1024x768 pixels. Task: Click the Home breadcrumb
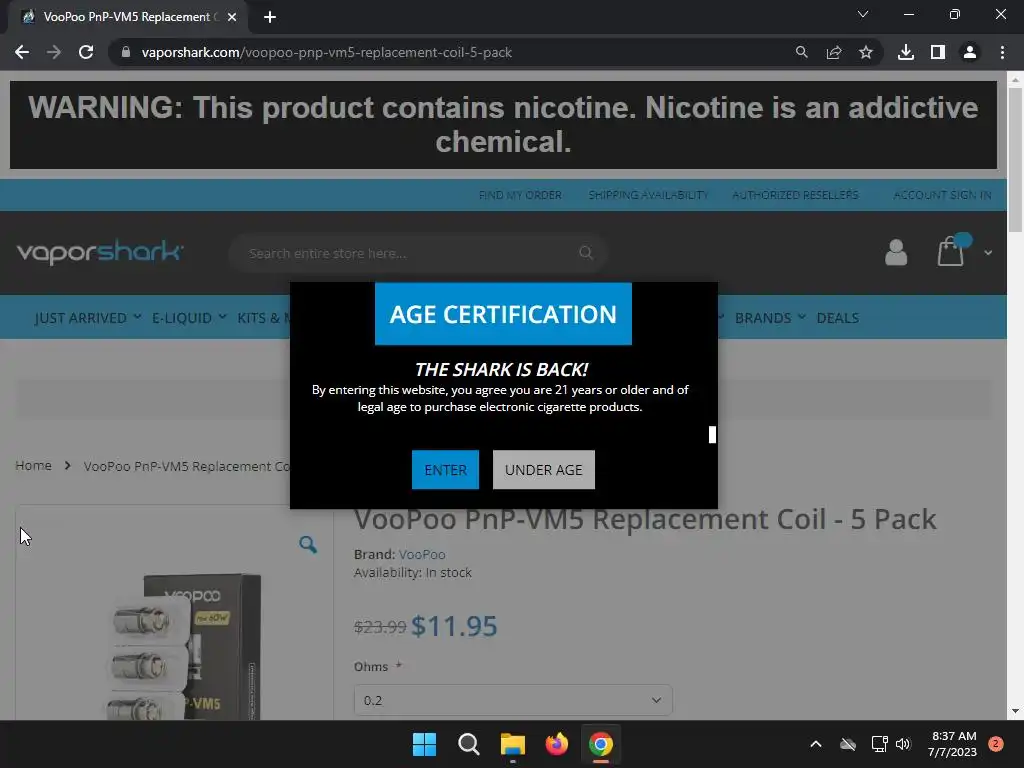33,466
